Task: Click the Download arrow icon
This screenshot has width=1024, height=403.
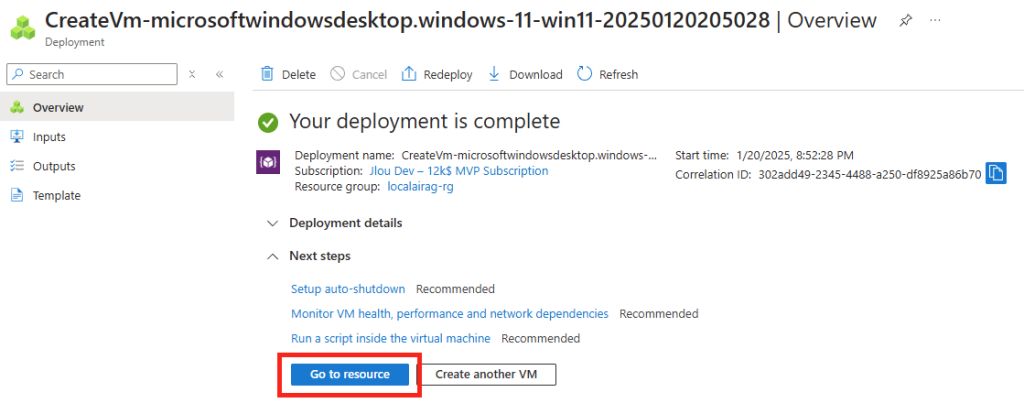Action: click(494, 74)
